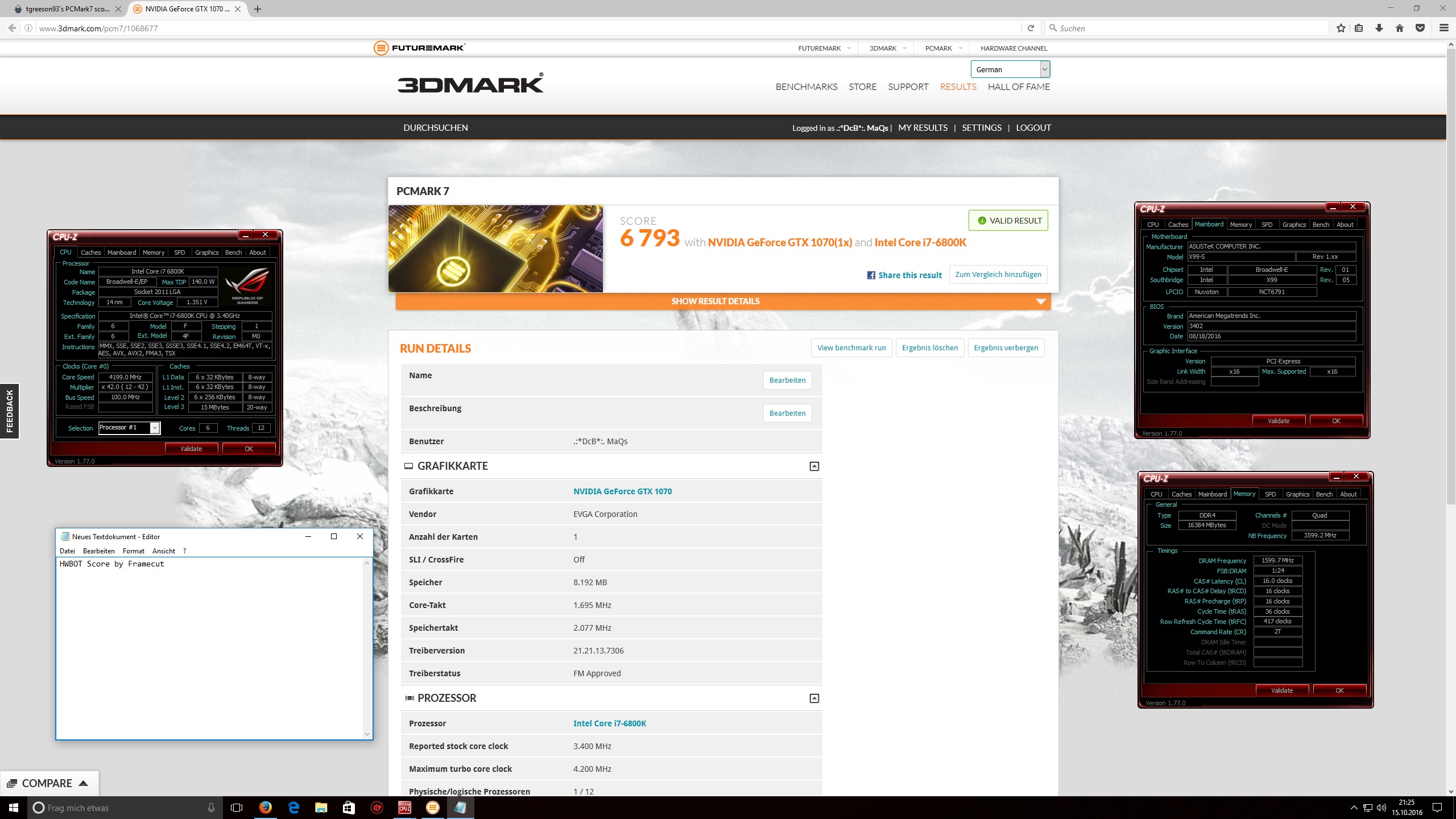Open Task View on the taskbar
Image resolution: width=1456 pixels, height=819 pixels.
point(237,808)
